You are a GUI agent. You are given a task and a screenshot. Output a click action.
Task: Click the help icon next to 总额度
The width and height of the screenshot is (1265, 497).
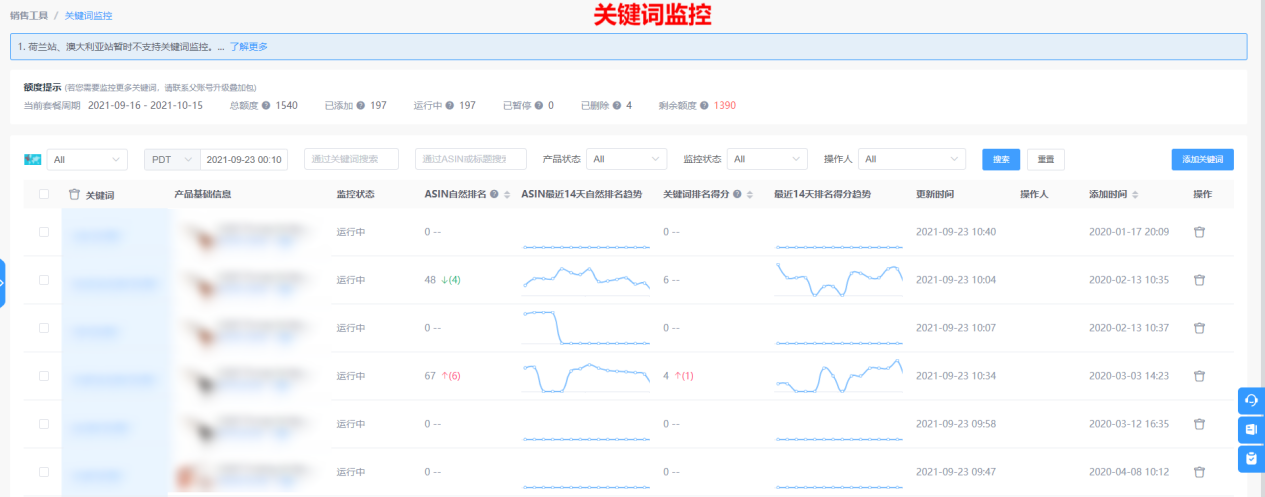click(266, 105)
